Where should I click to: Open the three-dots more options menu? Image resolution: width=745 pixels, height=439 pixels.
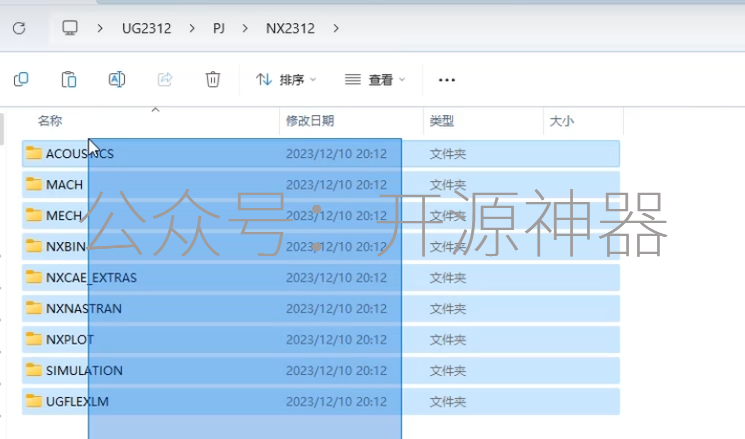pos(447,80)
